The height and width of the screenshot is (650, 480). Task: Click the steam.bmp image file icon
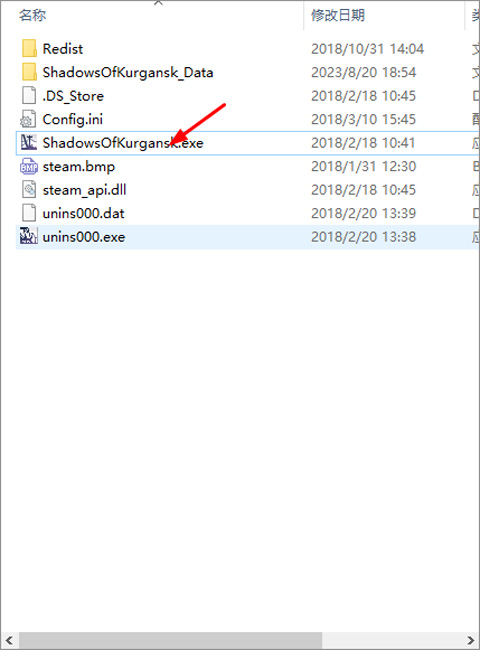click(29, 166)
